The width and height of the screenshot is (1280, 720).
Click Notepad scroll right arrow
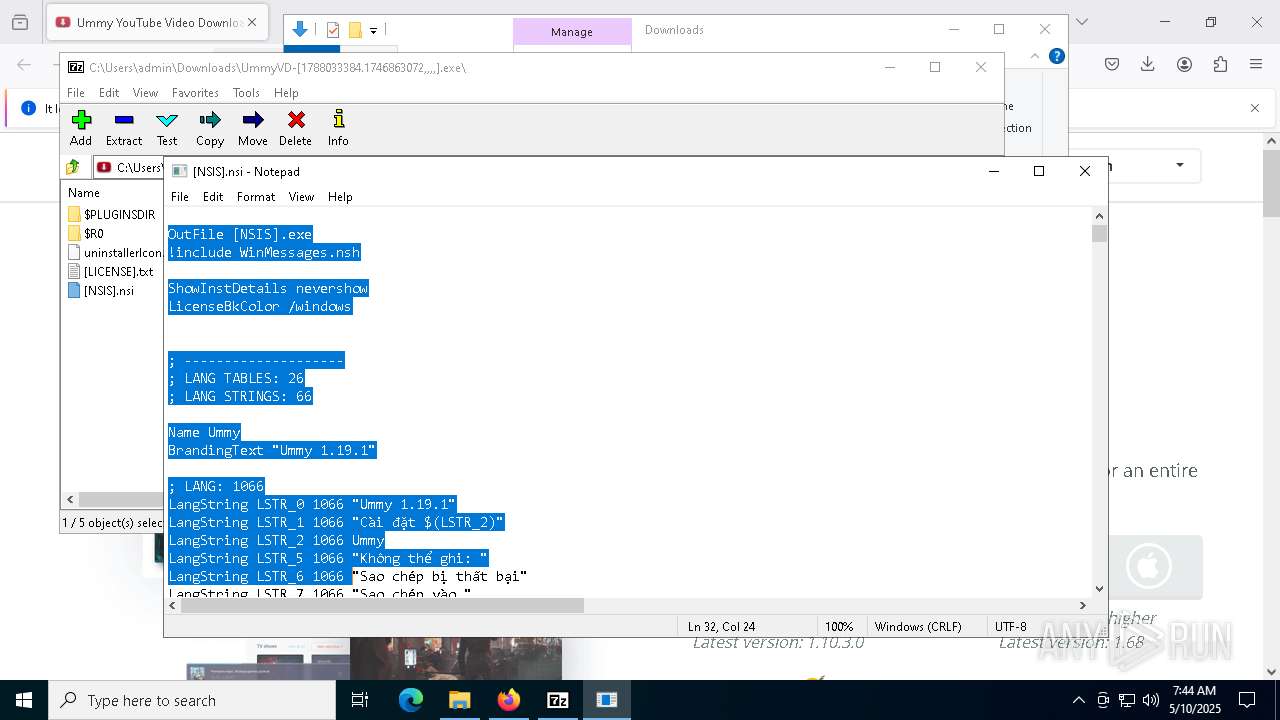pos(1082,605)
